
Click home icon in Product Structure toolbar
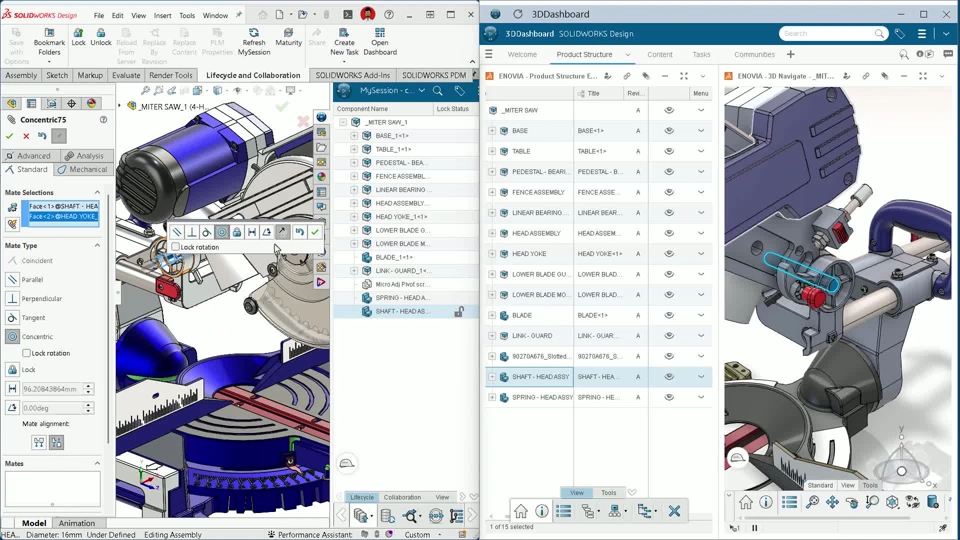[520, 511]
